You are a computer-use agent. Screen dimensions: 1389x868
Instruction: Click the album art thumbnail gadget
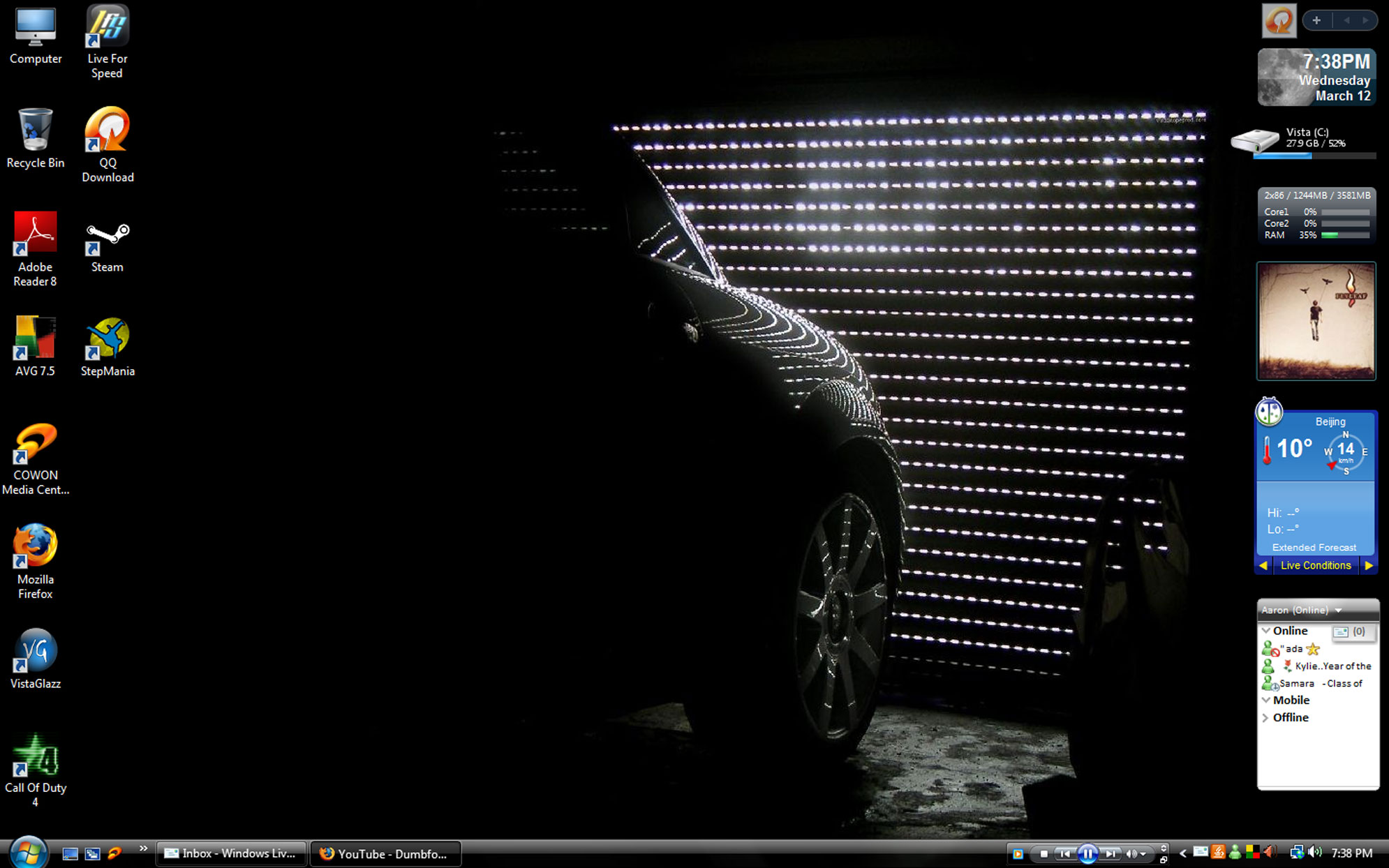coord(1316,321)
